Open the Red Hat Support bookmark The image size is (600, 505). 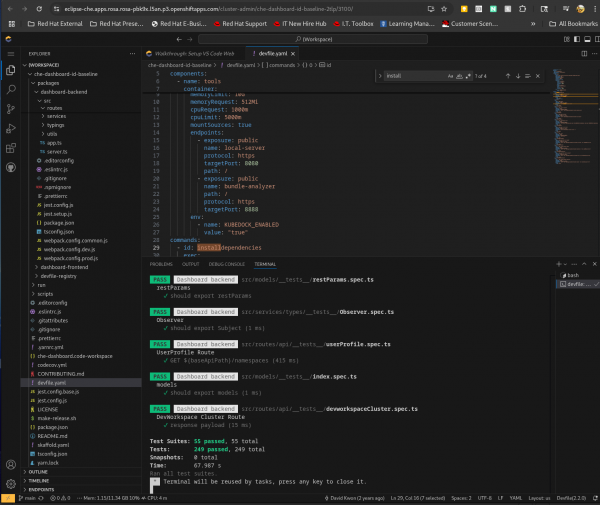[240, 24]
